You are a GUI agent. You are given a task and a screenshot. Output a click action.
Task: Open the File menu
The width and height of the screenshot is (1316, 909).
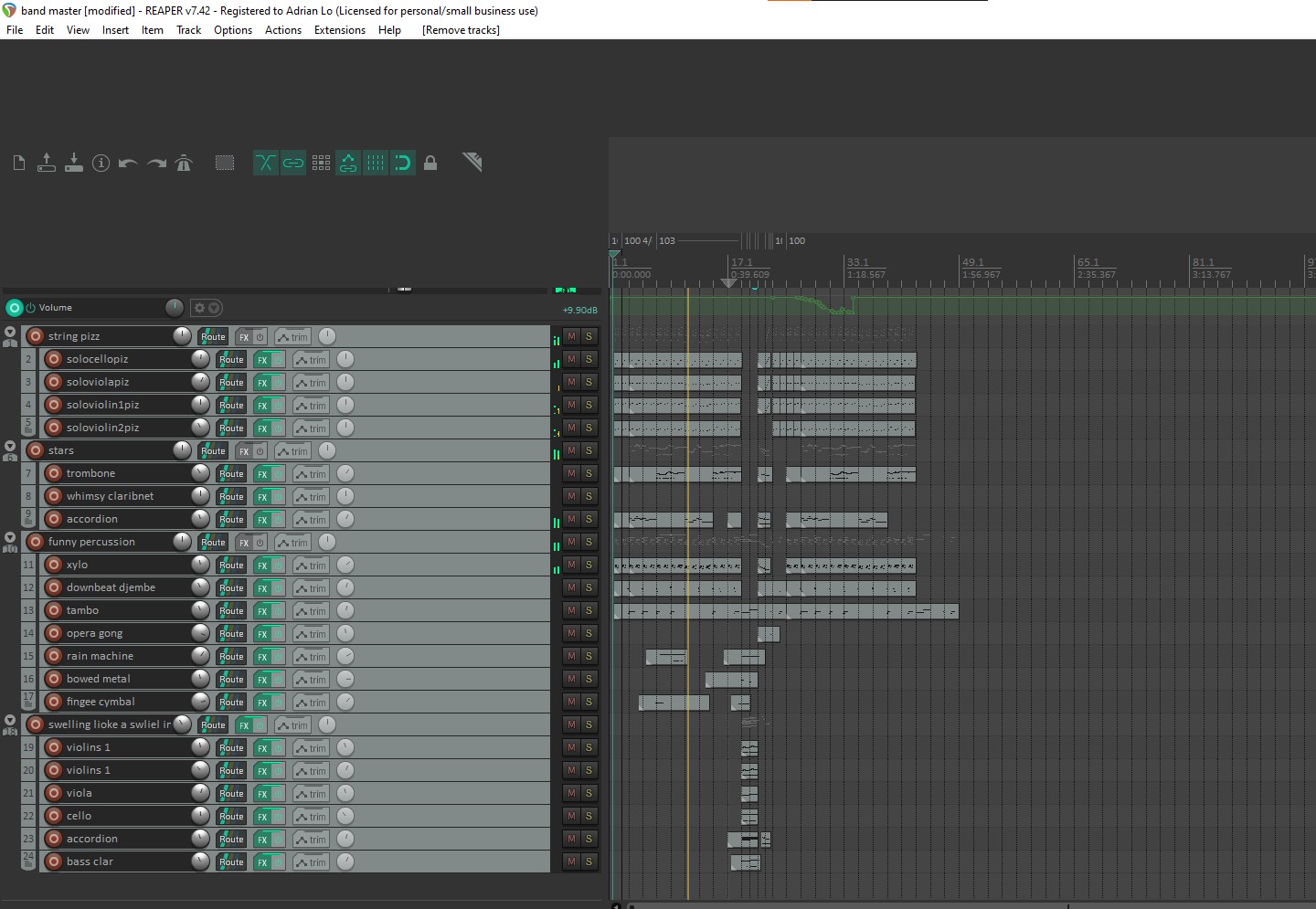[15, 30]
